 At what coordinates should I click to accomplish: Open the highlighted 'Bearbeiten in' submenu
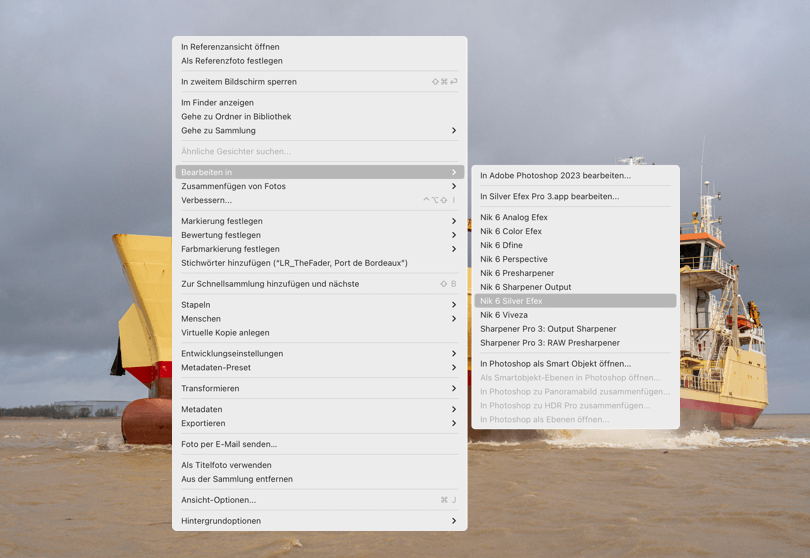[319, 172]
